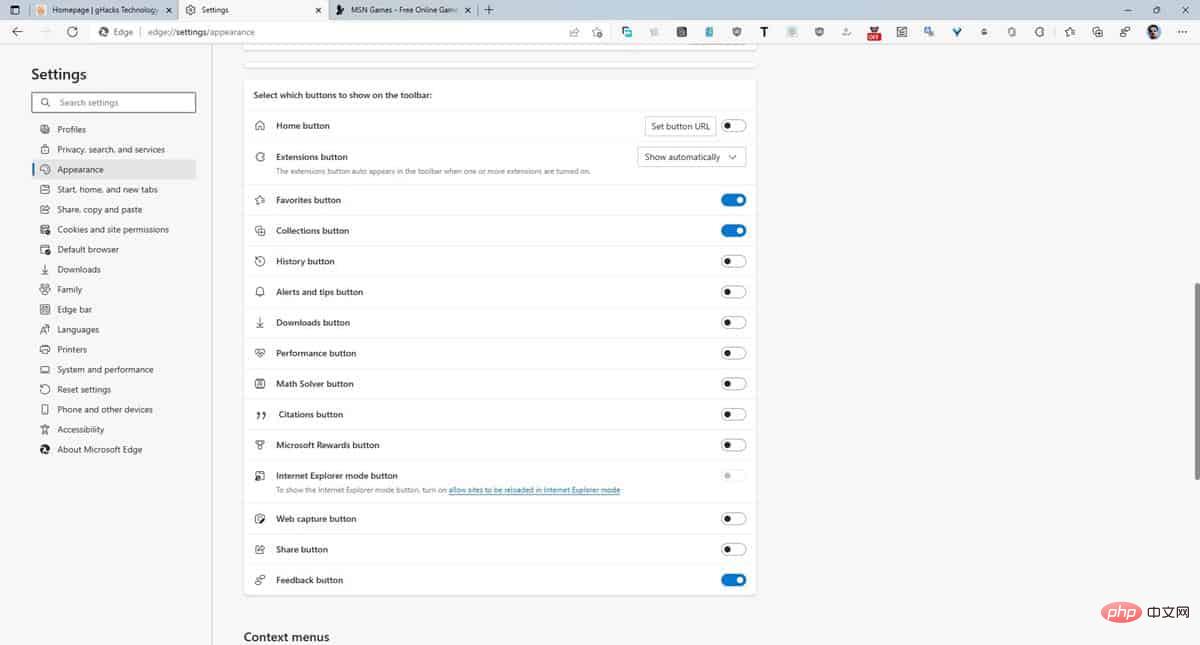Click the Languages sidebar icon
The image size is (1200, 645).
pyautogui.click(x=45, y=329)
